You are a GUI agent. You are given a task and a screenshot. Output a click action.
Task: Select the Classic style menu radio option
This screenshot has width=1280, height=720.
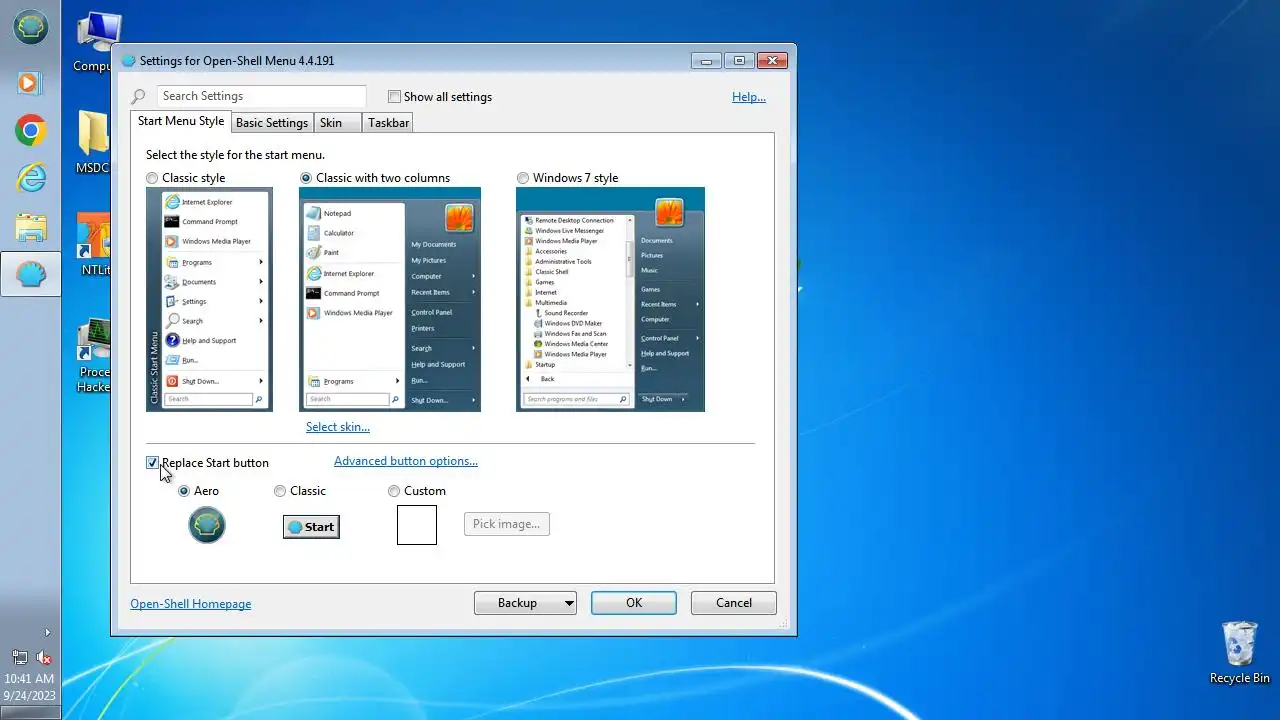tap(152, 178)
